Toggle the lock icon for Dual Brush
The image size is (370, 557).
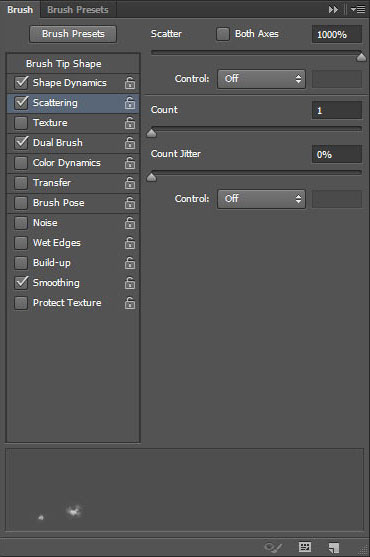[130, 143]
